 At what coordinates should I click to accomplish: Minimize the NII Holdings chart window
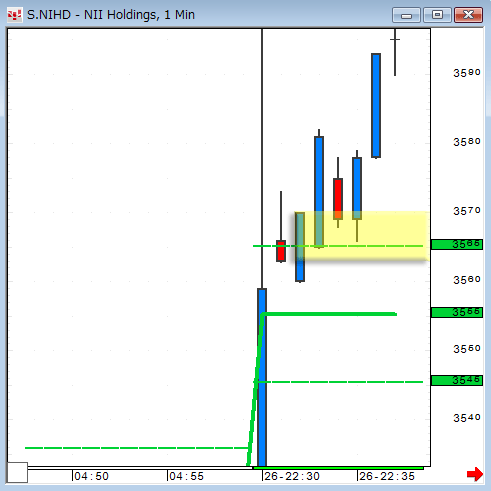click(x=406, y=15)
